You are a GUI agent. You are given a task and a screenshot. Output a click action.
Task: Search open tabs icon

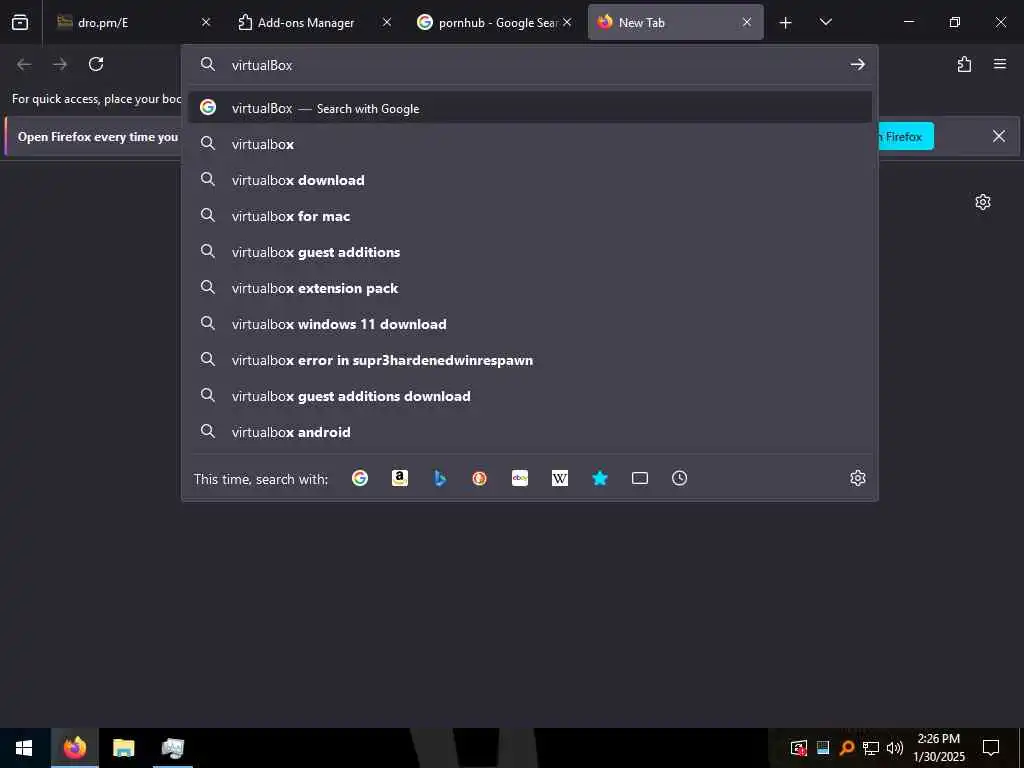point(640,478)
